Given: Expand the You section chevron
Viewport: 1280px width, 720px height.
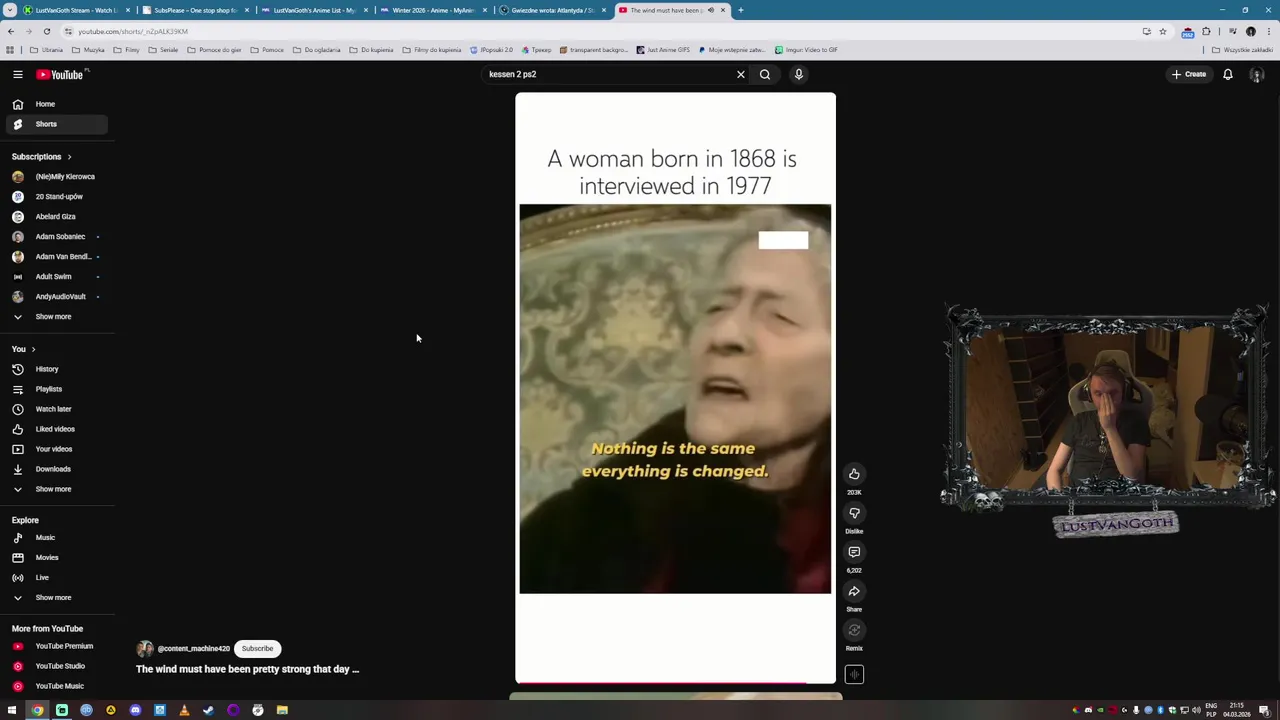Looking at the screenshot, I should click(x=33, y=349).
